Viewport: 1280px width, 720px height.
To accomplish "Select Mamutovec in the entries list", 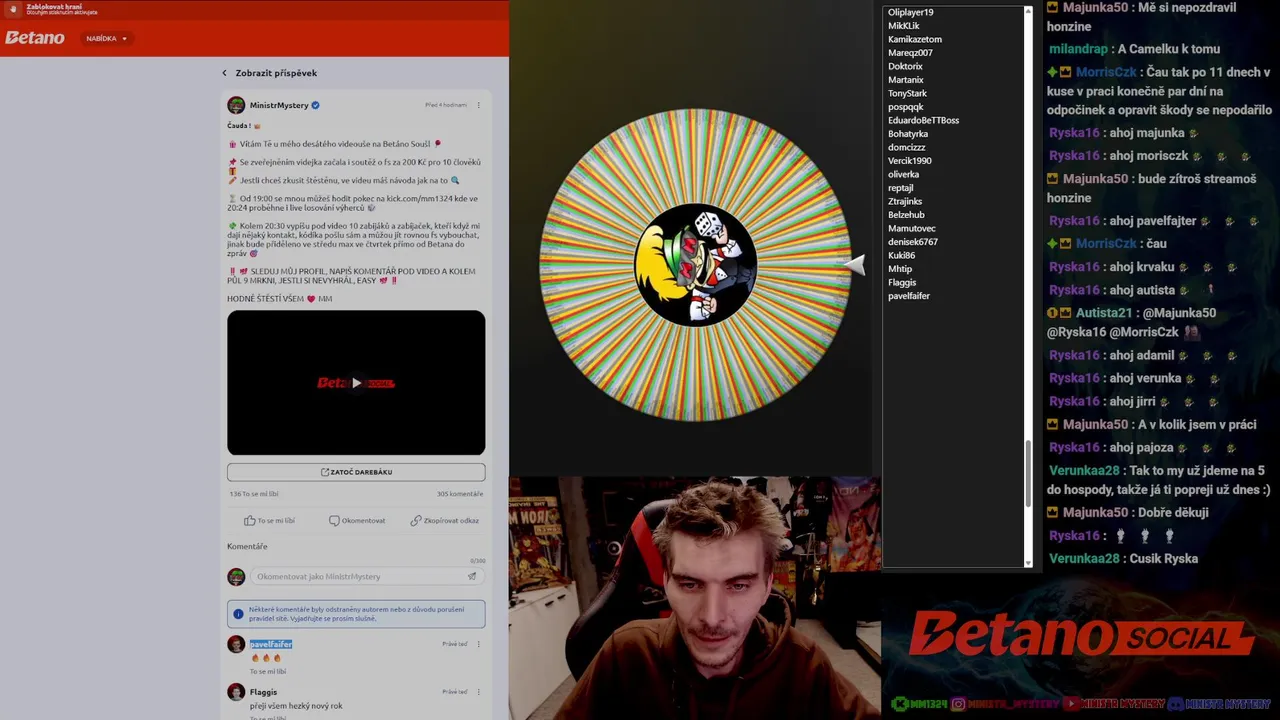I will (x=912, y=228).
